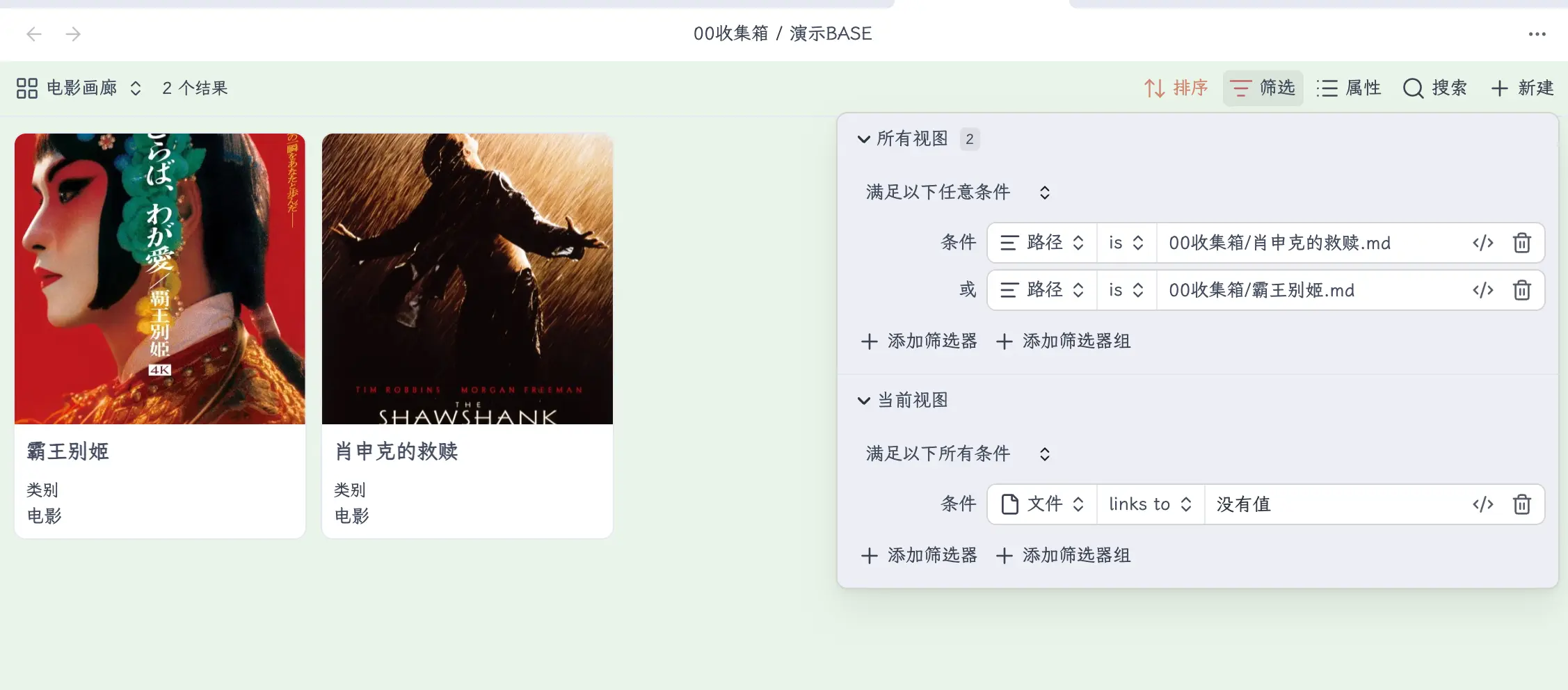Open the three-dot more options menu
Screen dimensions: 1568x690
pyautogui.click(x=1537, y=34)
